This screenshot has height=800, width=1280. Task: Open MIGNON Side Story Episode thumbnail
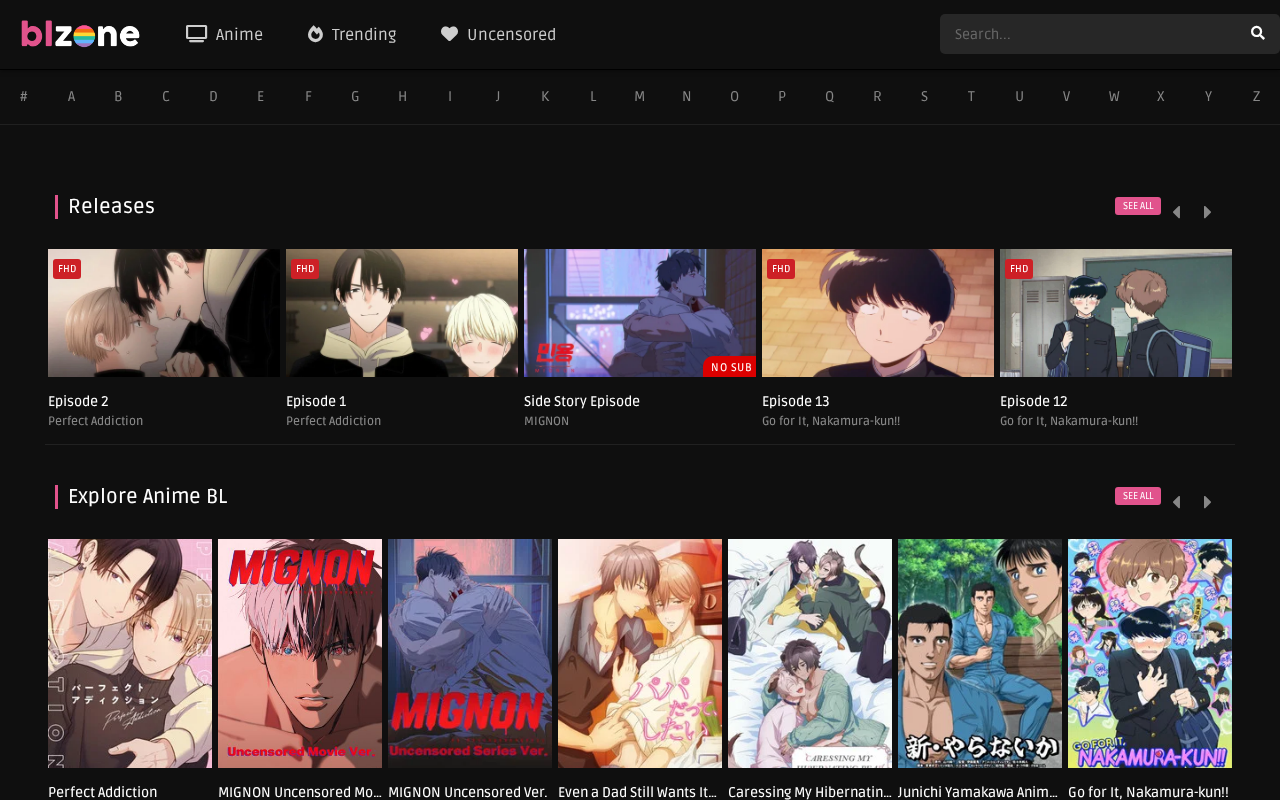click(640, 313)
